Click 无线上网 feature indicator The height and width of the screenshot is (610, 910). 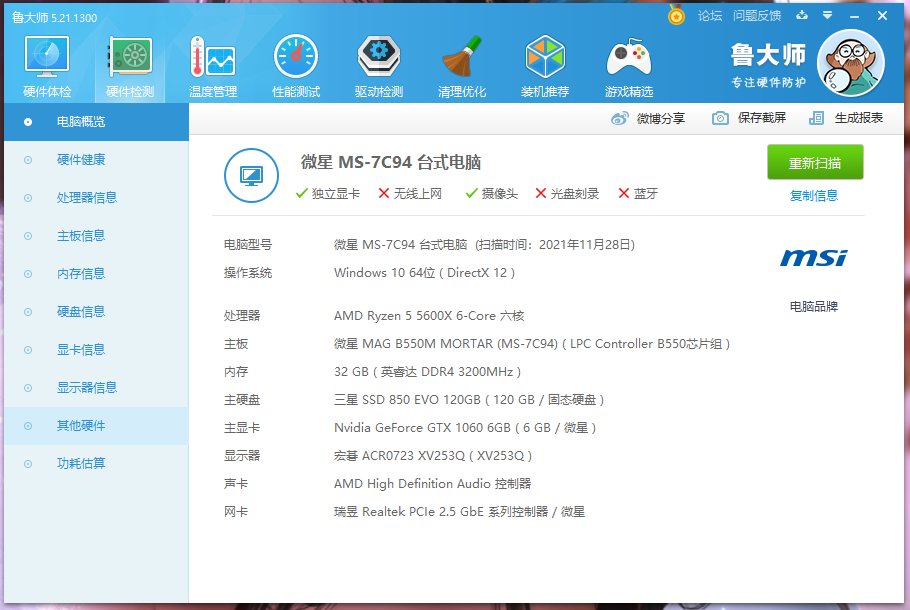click(410, 193)
